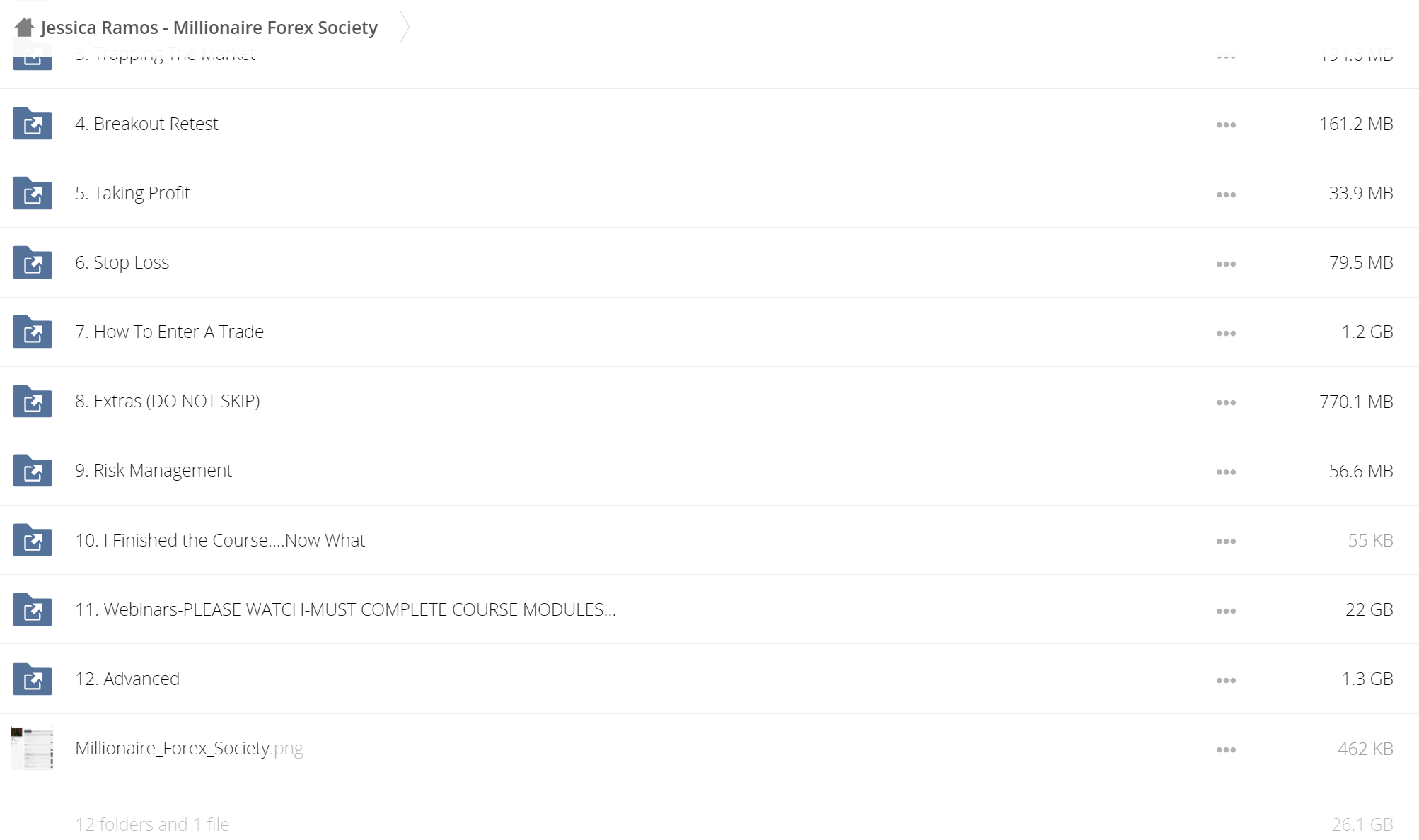Open three-dots menu for 12. Advanced
Viewport: 1419px width, 840px height.
click(x=1226, y=680)
